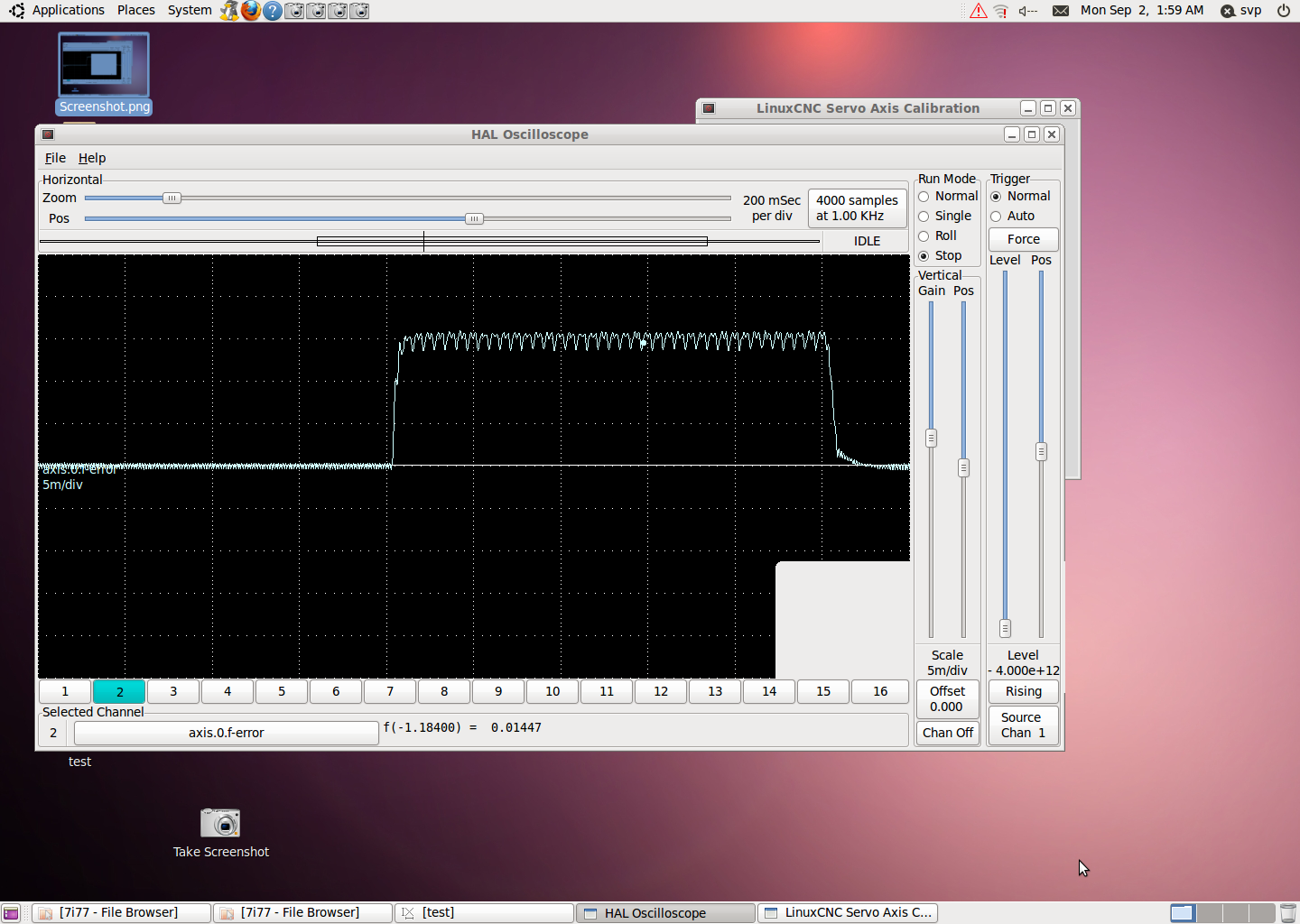Open the blue Help question-mark launcher
Viewport: 1300px width, 924px height.
273,11
